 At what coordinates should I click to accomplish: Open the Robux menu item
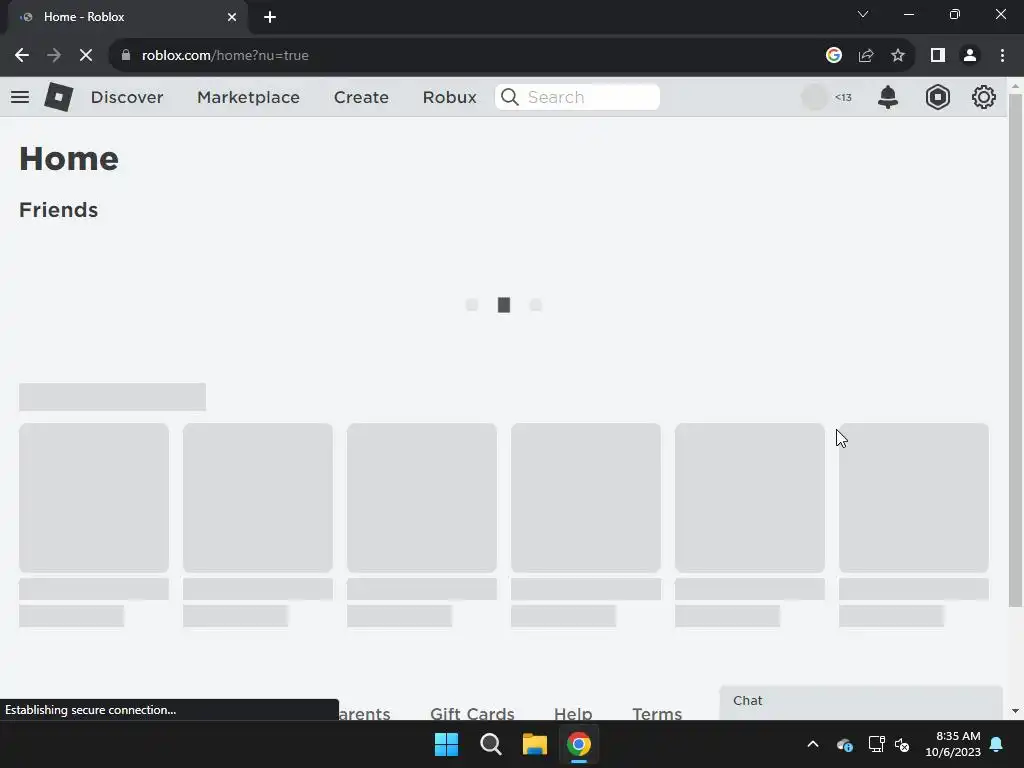(449, 97)
